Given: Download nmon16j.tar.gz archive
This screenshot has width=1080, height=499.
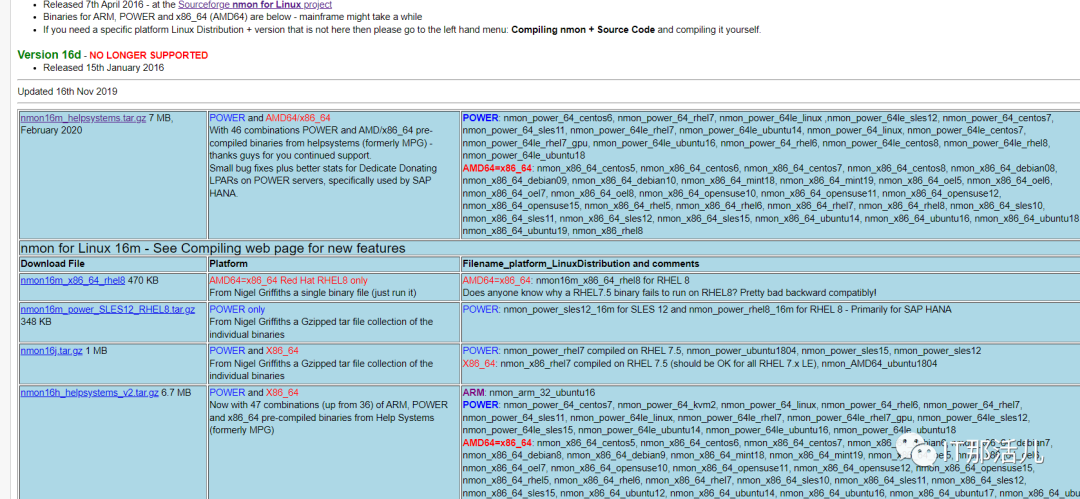Looking at the screenshot, I should tap(52, 351).
